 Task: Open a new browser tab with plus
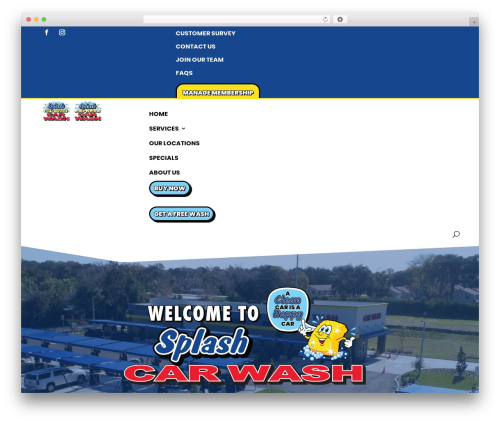click(474, 22)
